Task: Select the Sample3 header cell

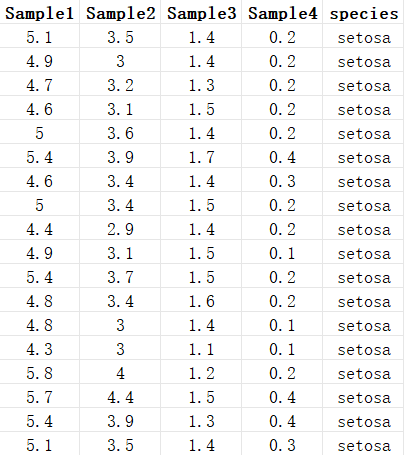Action: [201, 13]
